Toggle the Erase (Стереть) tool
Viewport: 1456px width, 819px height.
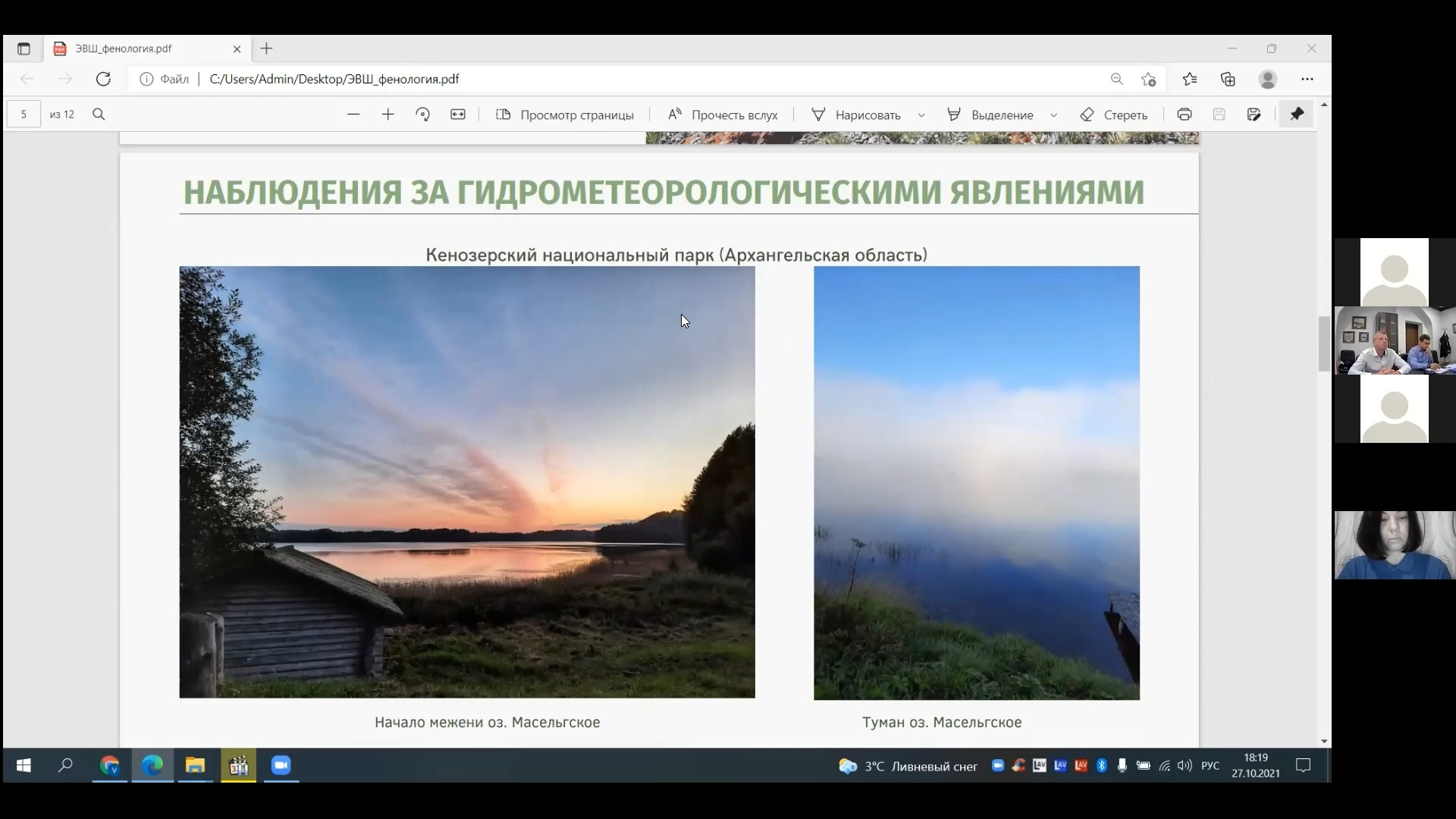click(x=1113, y=115)
